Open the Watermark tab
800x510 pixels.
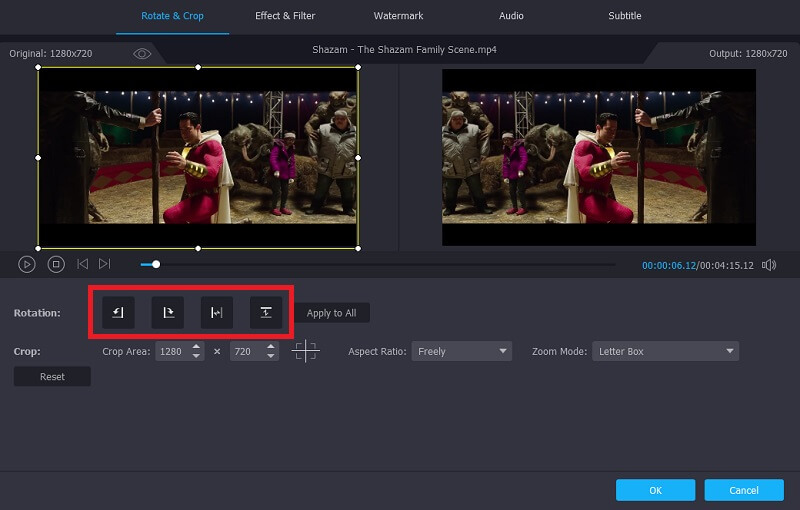(x=398, y=16)
